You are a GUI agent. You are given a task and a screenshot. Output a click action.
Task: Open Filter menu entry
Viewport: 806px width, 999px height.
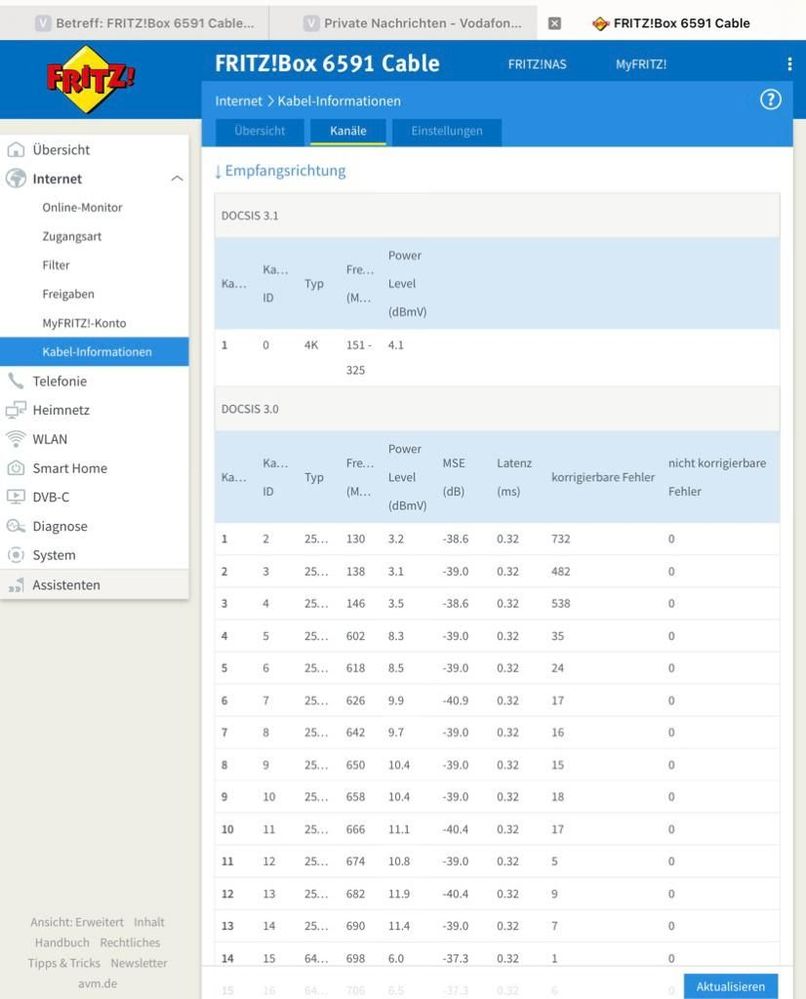[56, 265]
